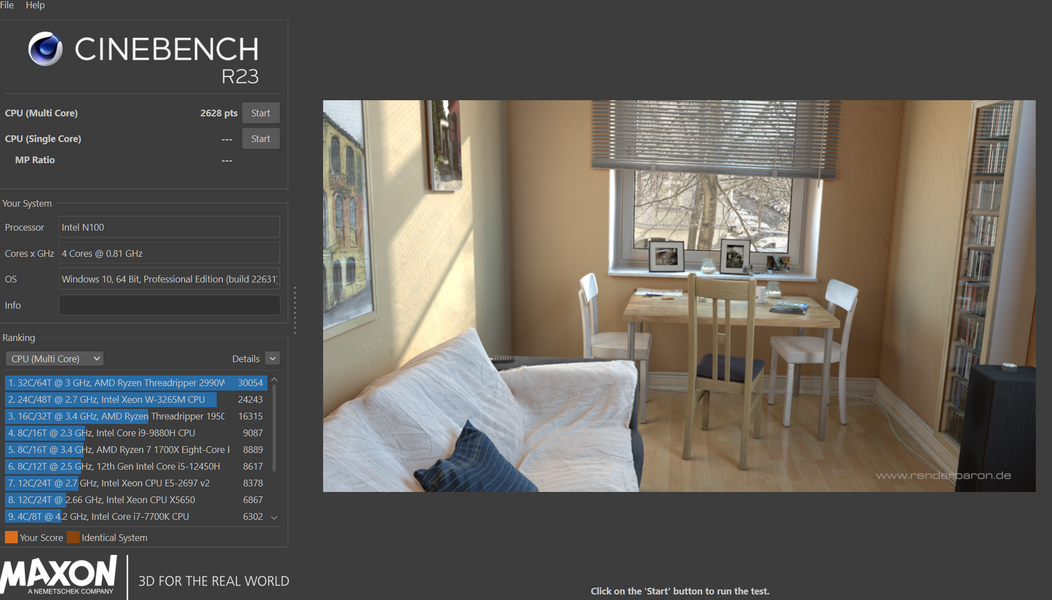Click the Processor field showing Intel N100
This screenshot has width=1052, height=600.
[x=169, y=227]
